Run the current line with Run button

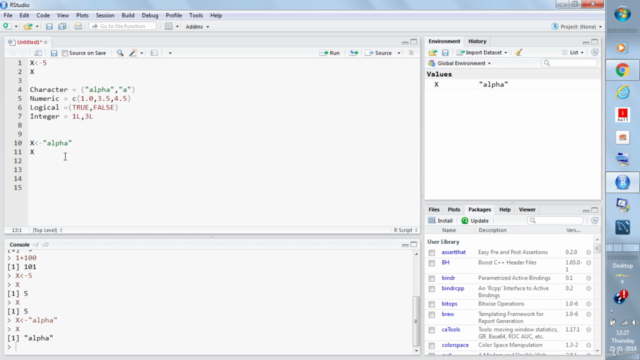click(330, 53)
